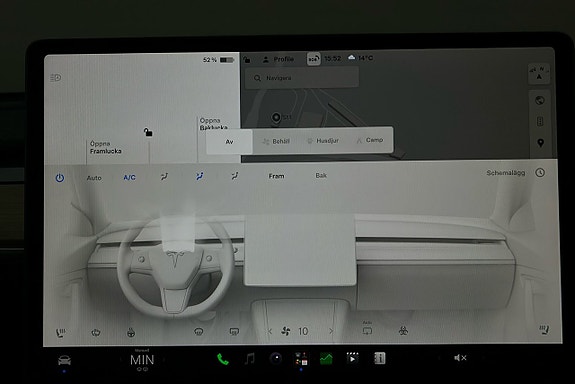Image resolution: width=575 pixels, height=384 pixels.
Task: Open car controls from bottom bar
Action: pyautogui.click(x=65, y=361)
